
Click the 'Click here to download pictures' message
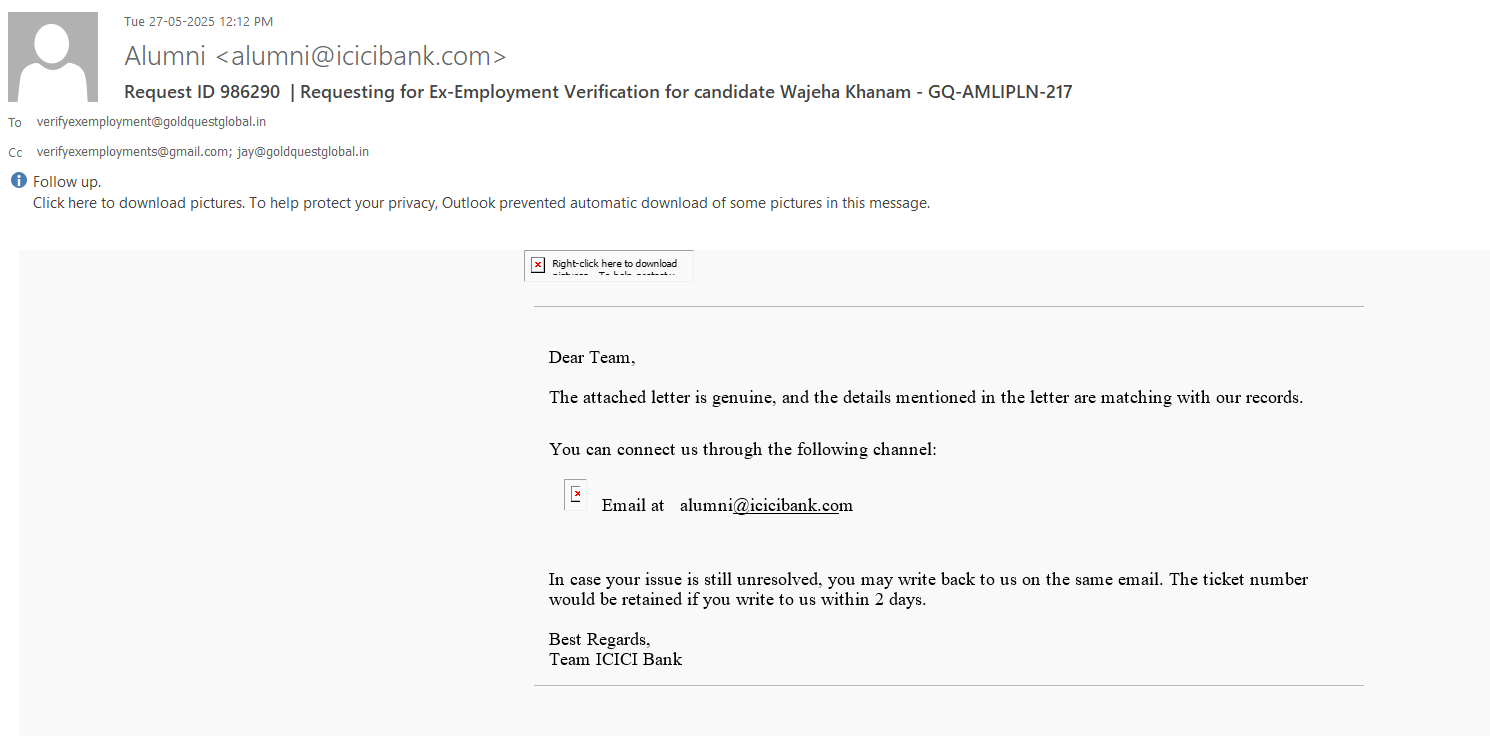point(138,203)
